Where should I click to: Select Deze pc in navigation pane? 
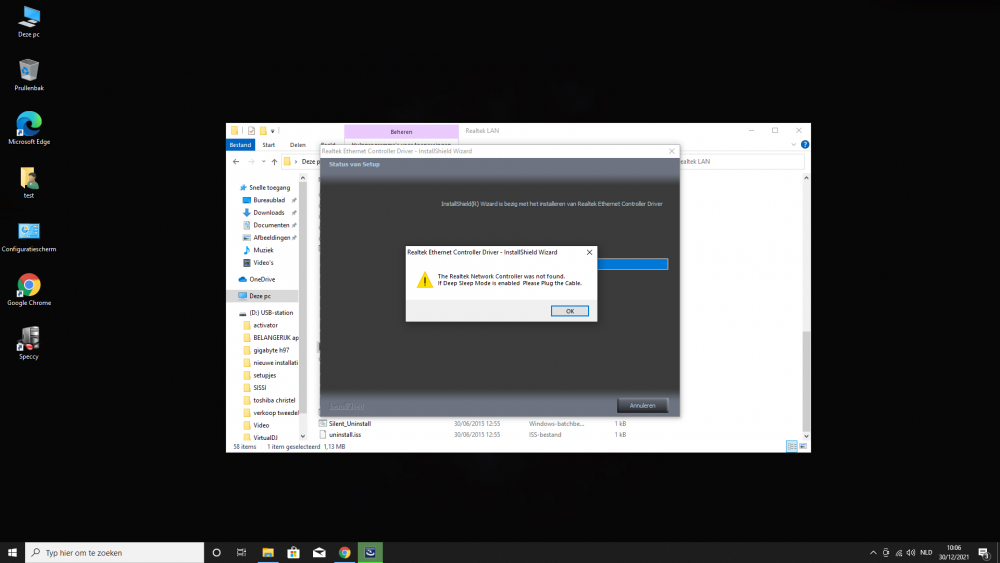260,296
